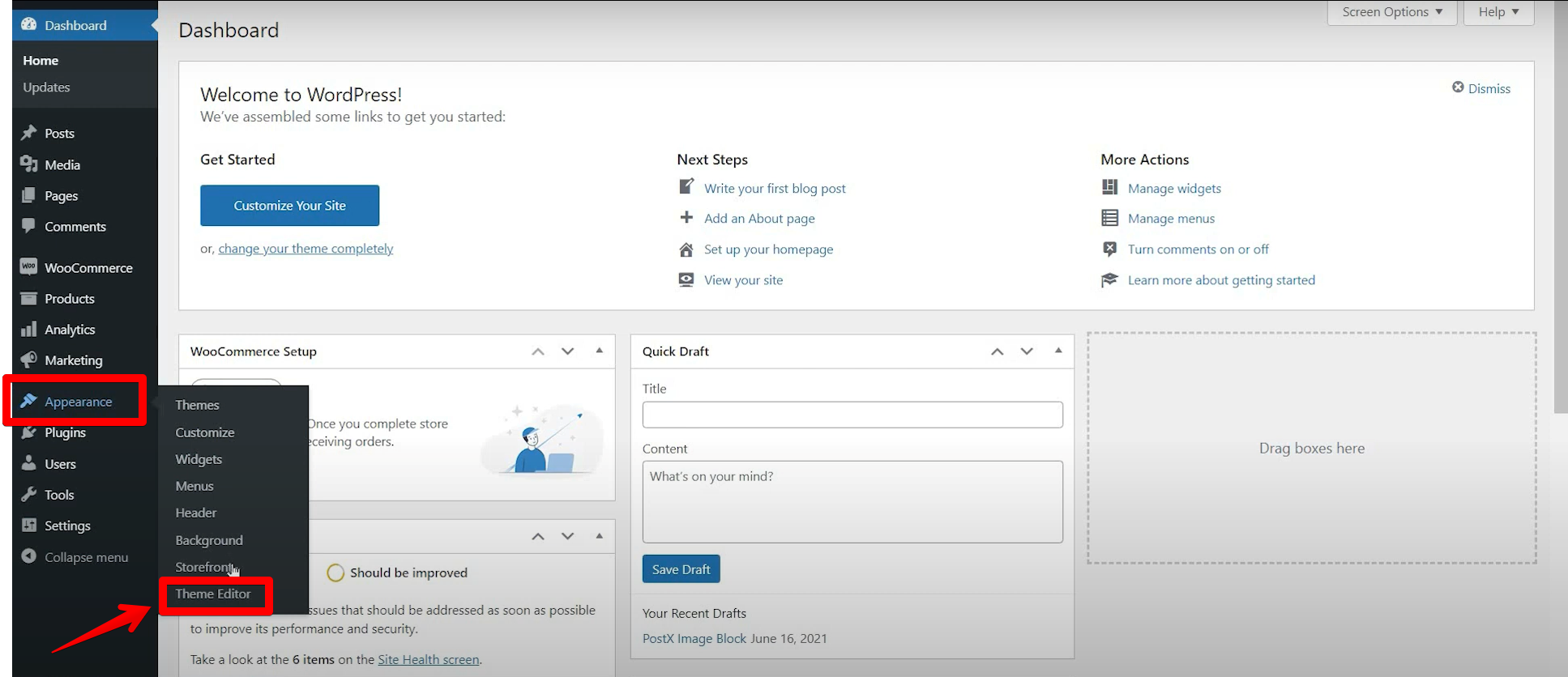Toggle the WooCommerce Setup panel triangle

click(x=599, y=351)
